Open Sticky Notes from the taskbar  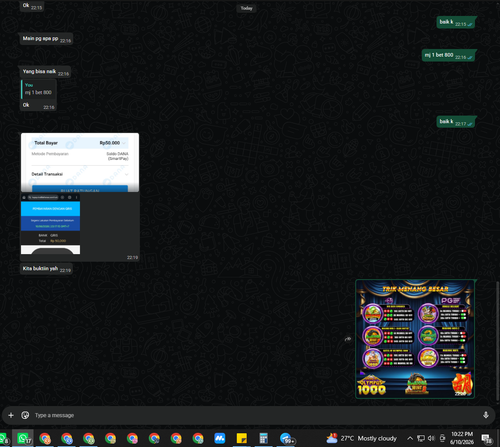[242, 438]
